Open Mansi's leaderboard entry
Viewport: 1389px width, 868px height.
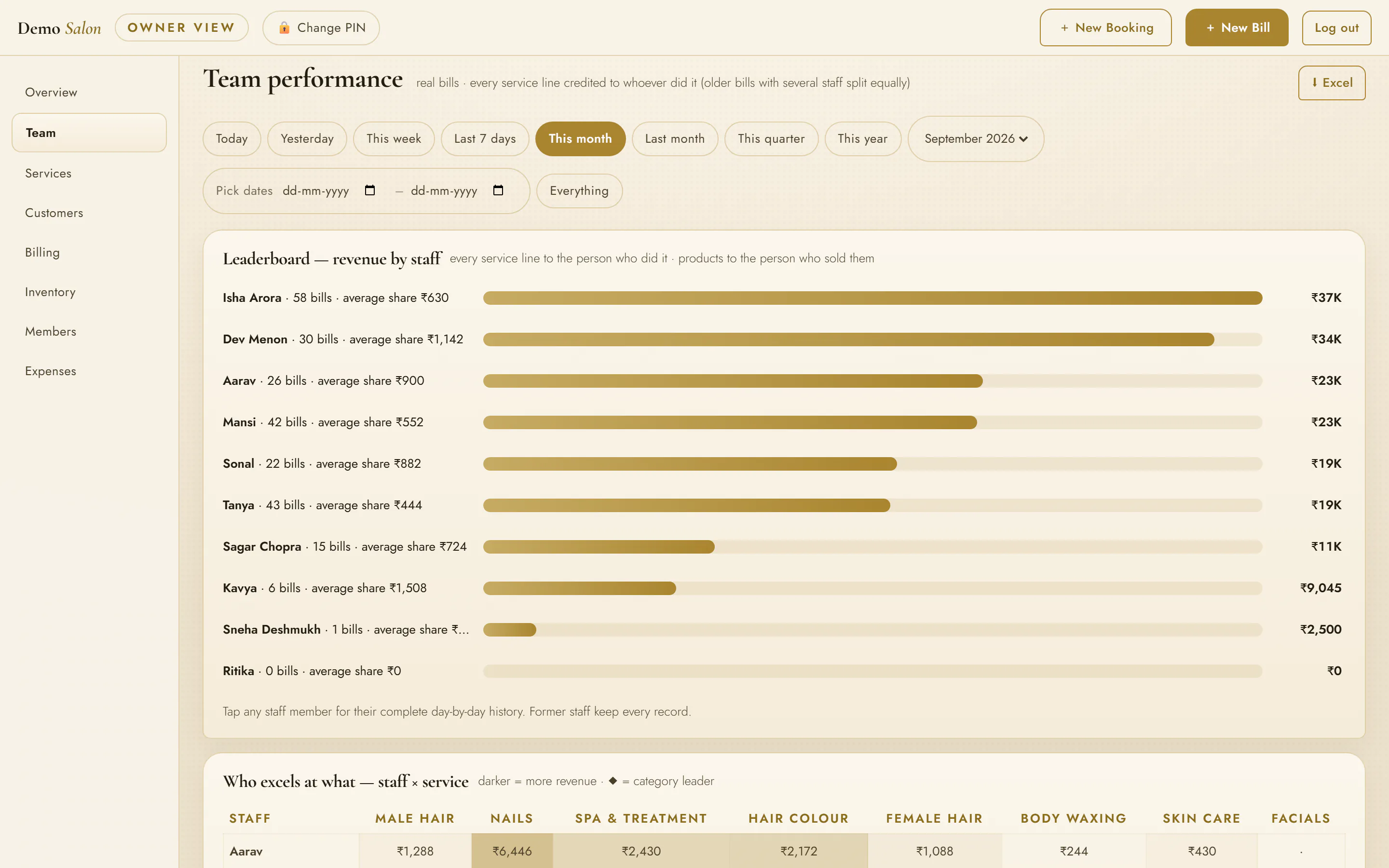pyautogui.click(x=783, y=422)
